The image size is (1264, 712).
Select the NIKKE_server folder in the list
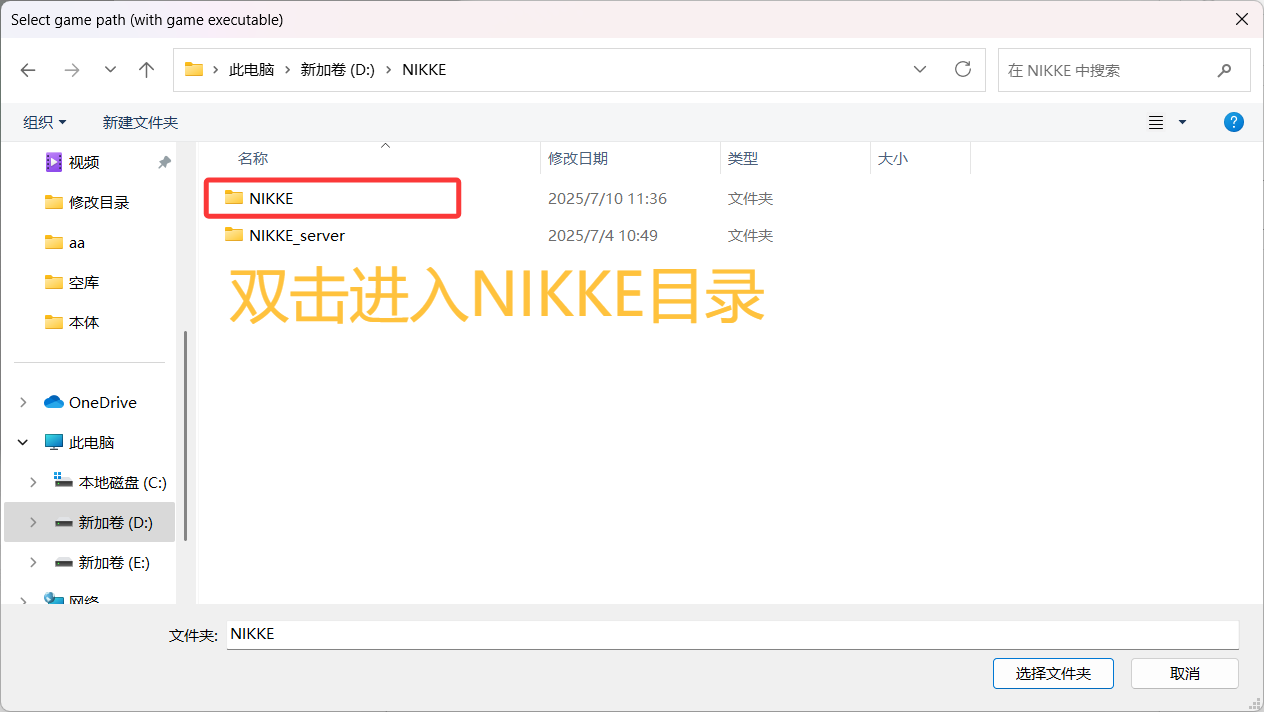297,235
